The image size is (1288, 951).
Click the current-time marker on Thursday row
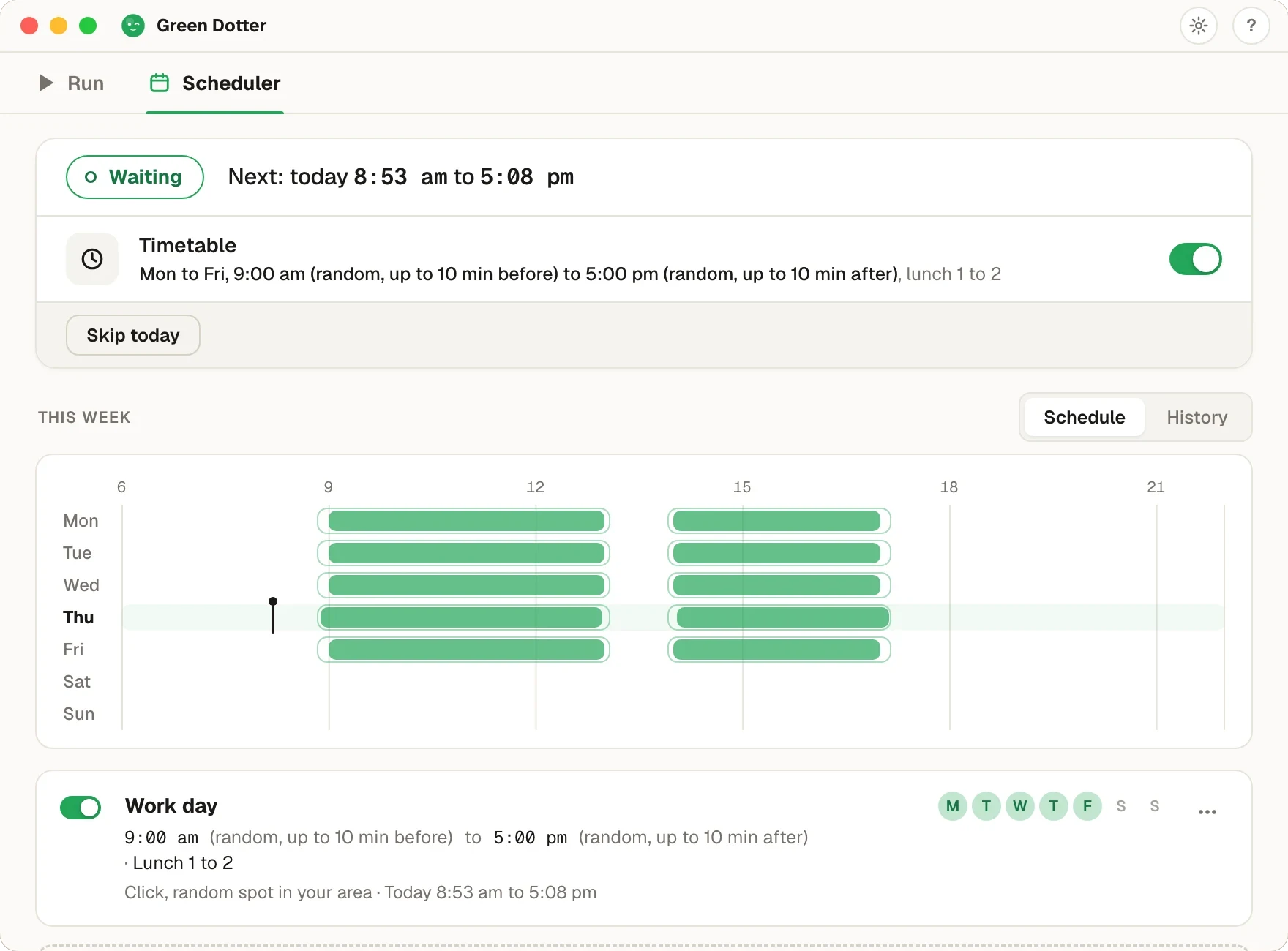point(273,615)
